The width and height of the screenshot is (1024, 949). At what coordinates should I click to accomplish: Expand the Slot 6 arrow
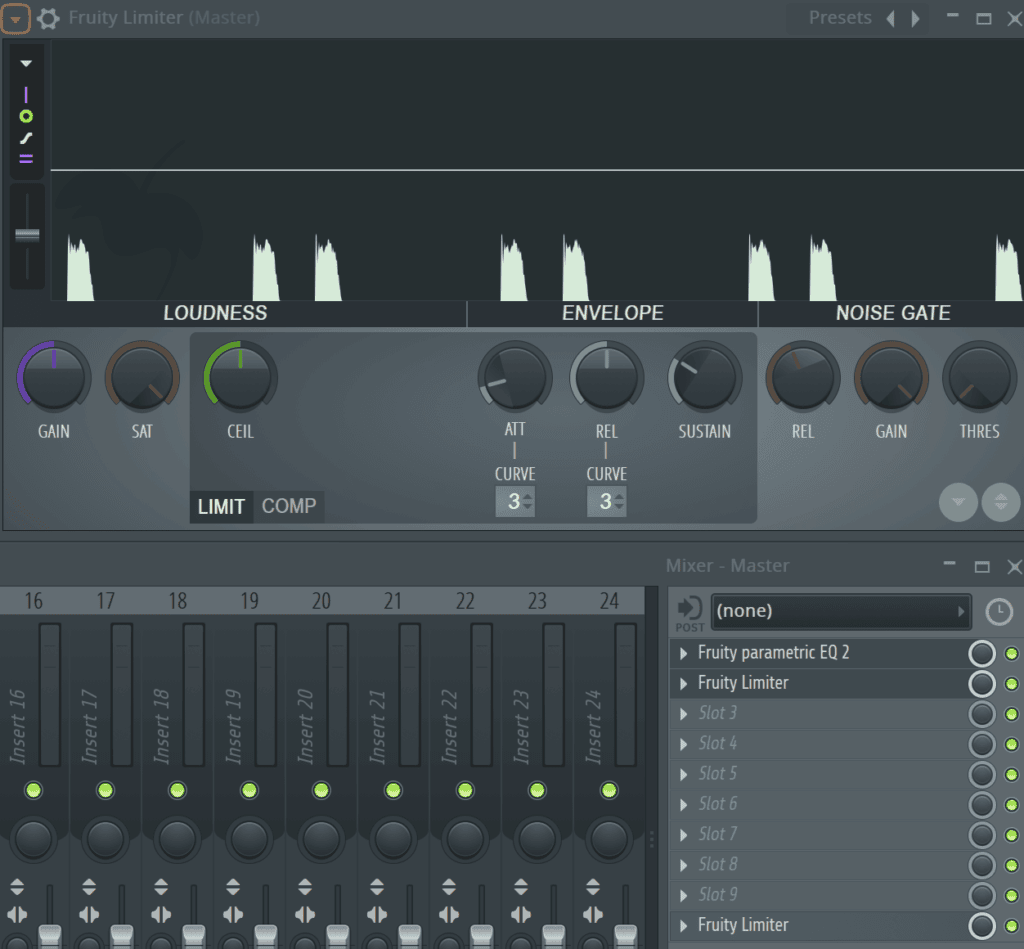point(684,805)
